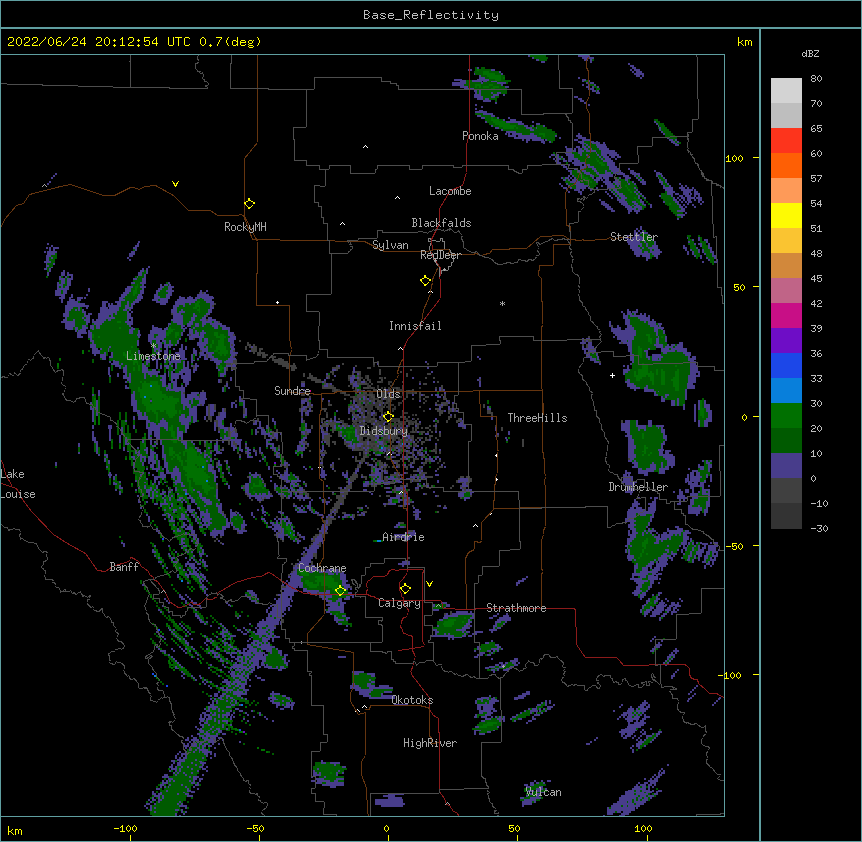Select the dark orange 57-60 dBZ swatch

[786, 165]
